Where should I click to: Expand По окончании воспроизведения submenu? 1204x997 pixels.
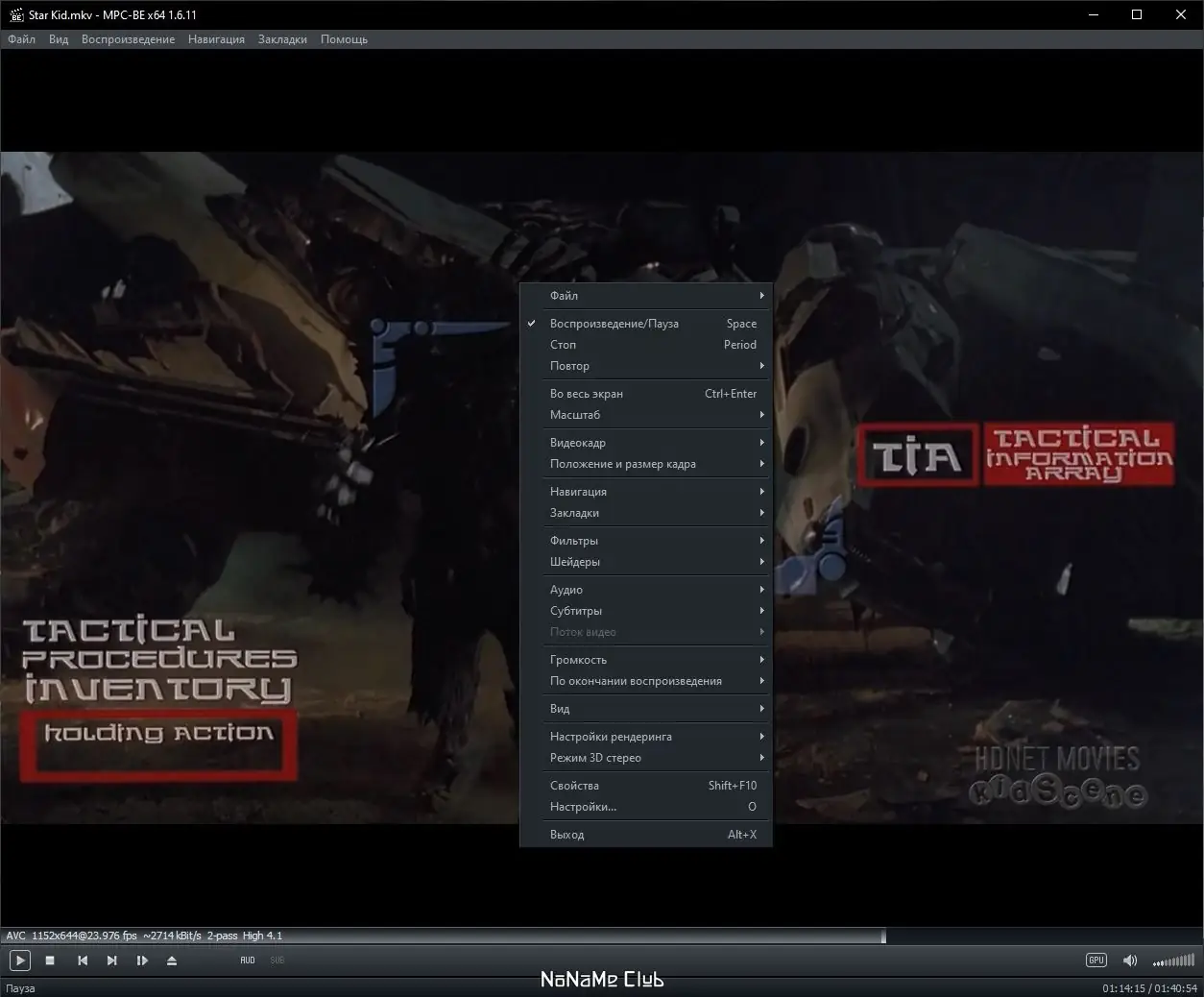(x=646, y=681)
